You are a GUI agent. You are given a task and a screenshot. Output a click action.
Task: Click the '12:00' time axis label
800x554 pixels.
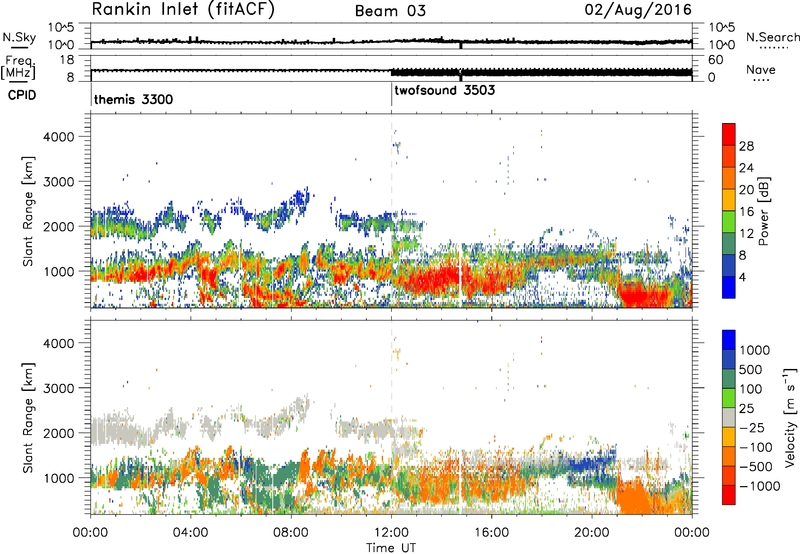point(391,533)
